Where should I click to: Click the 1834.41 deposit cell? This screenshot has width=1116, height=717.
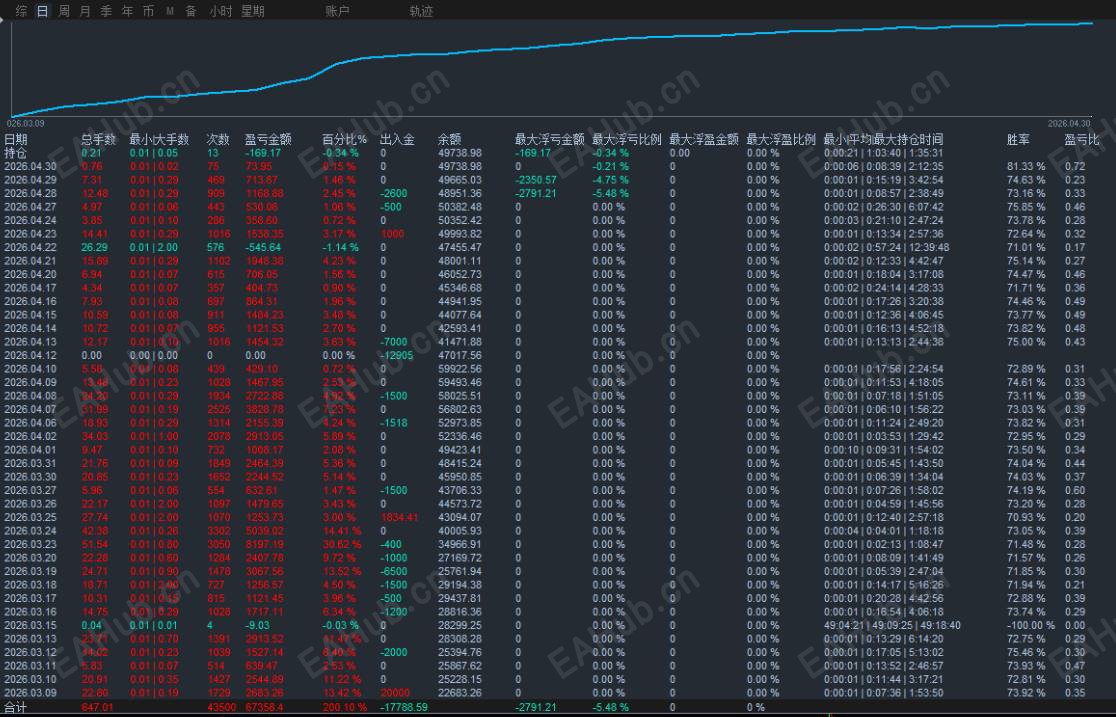coord(399,518)
